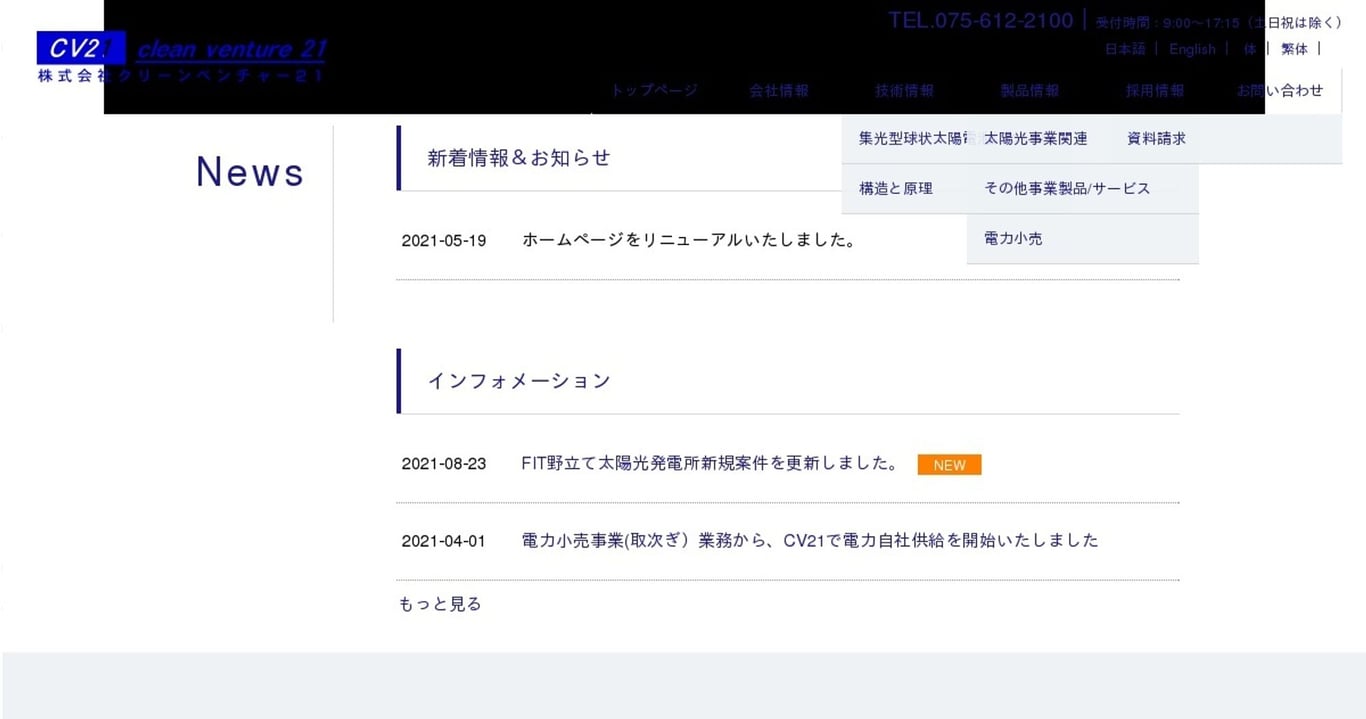Open the 採用情報 navigation item
This screenshot has width=1366, height=719.
[1154, 90]
